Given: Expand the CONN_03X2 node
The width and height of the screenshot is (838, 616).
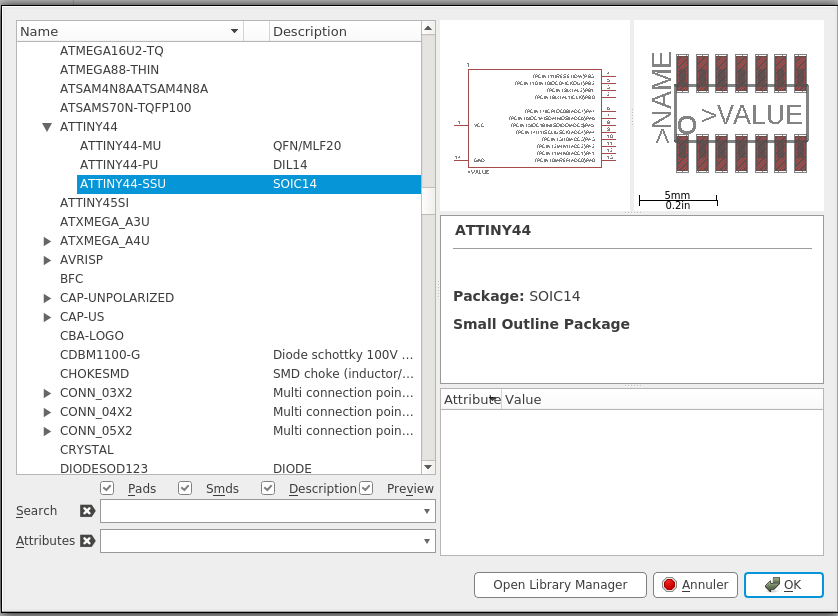Looking at the screenshot, I should 47,393.
